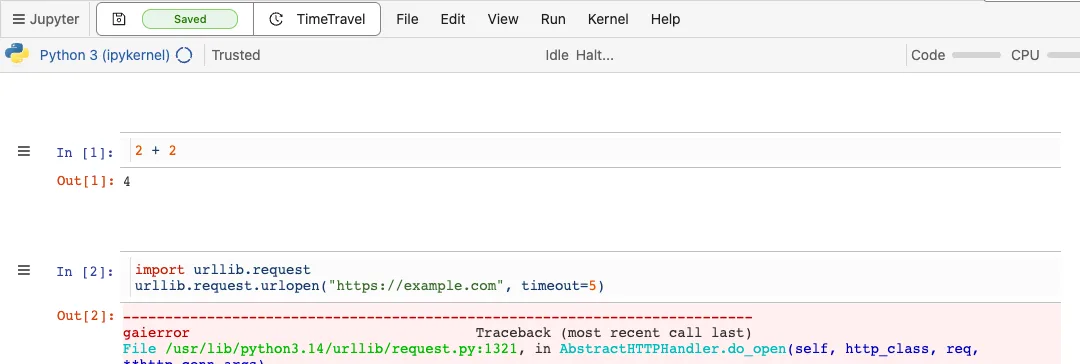The image size is (1080, 364).
Task: Click the Idle kernel status text
Action: [557, 55]
